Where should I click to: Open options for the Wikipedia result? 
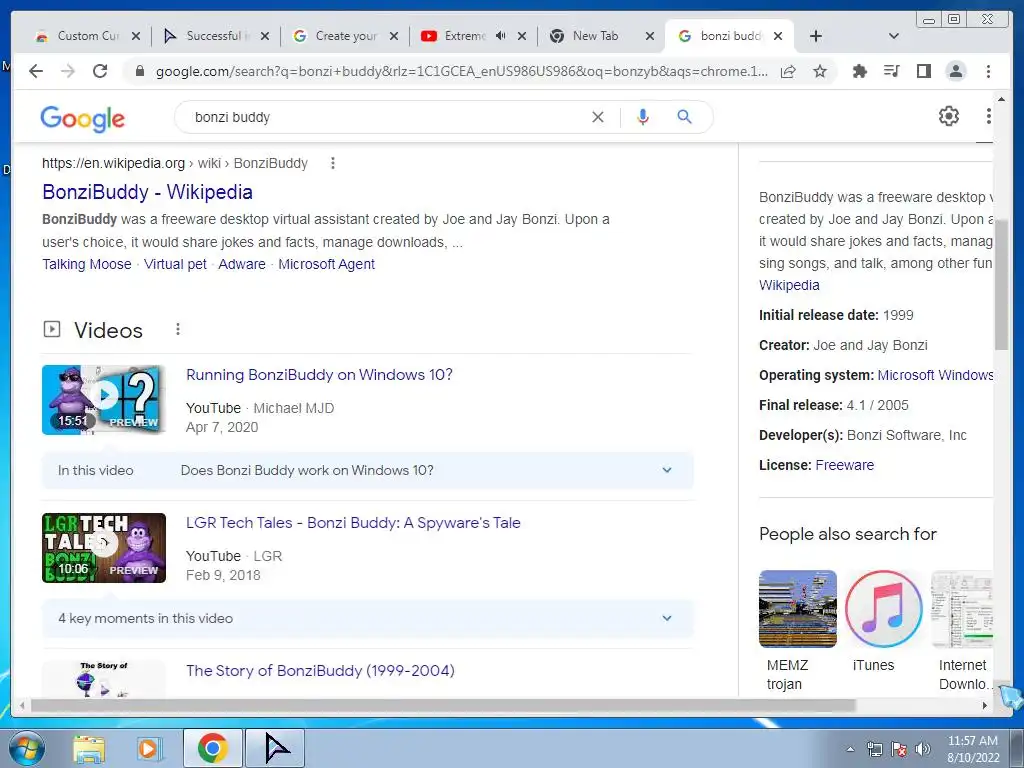332,163
